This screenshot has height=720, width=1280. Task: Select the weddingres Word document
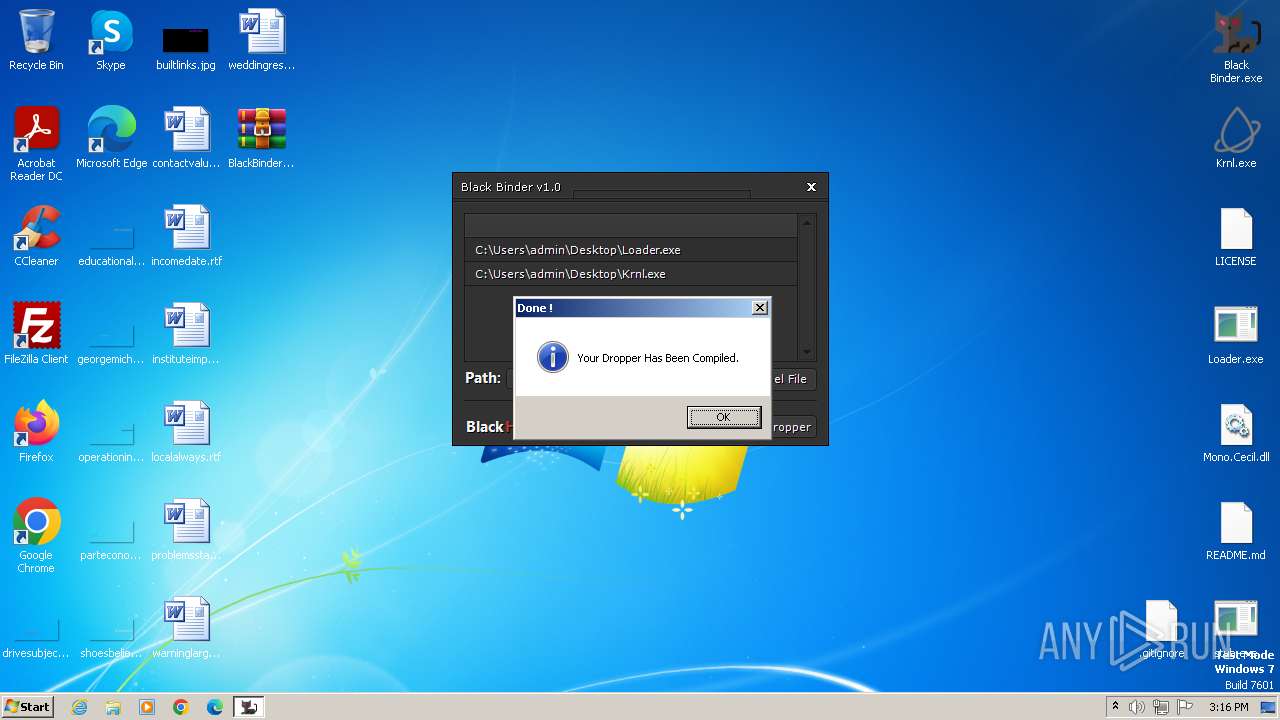pyautogui.click(x=261, y=40)
